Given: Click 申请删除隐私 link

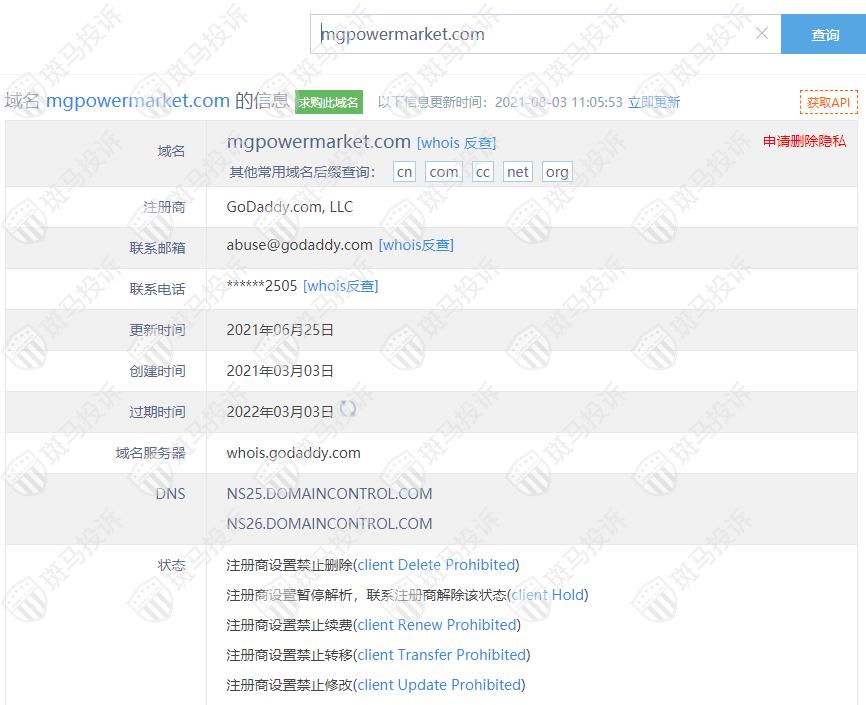Looking at the screenshot, I should [804, 141].
